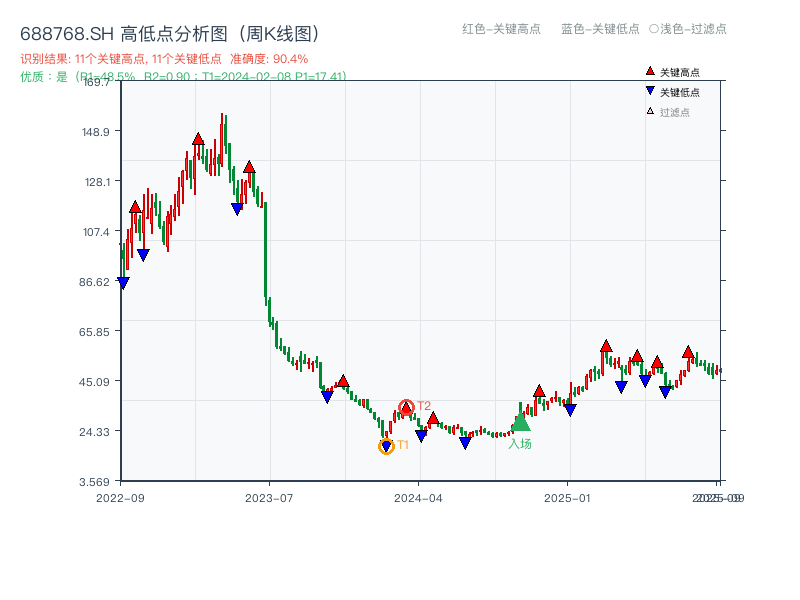Click the 蓝色-关键低点 header legend text

601,29
